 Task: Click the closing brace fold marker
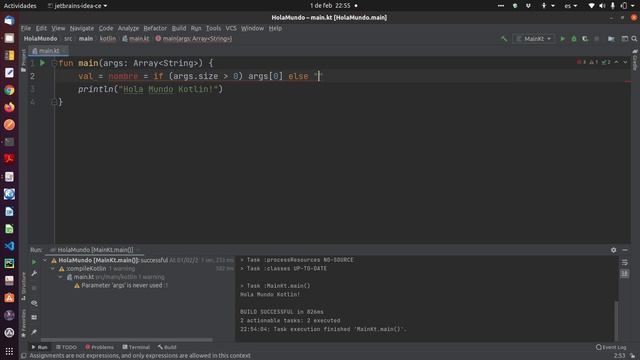coord(54,102)
